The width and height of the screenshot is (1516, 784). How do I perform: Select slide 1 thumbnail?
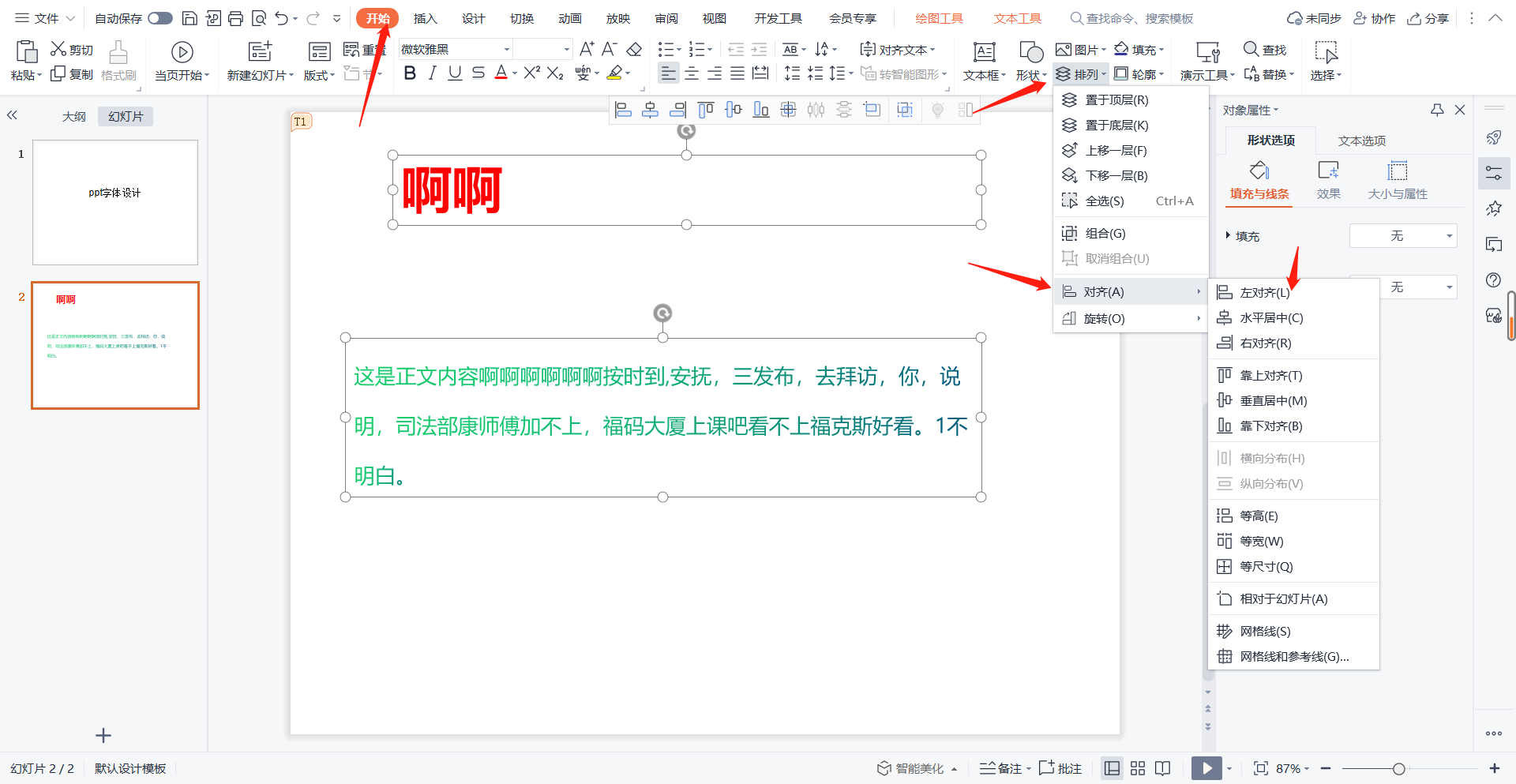point(115,202)
